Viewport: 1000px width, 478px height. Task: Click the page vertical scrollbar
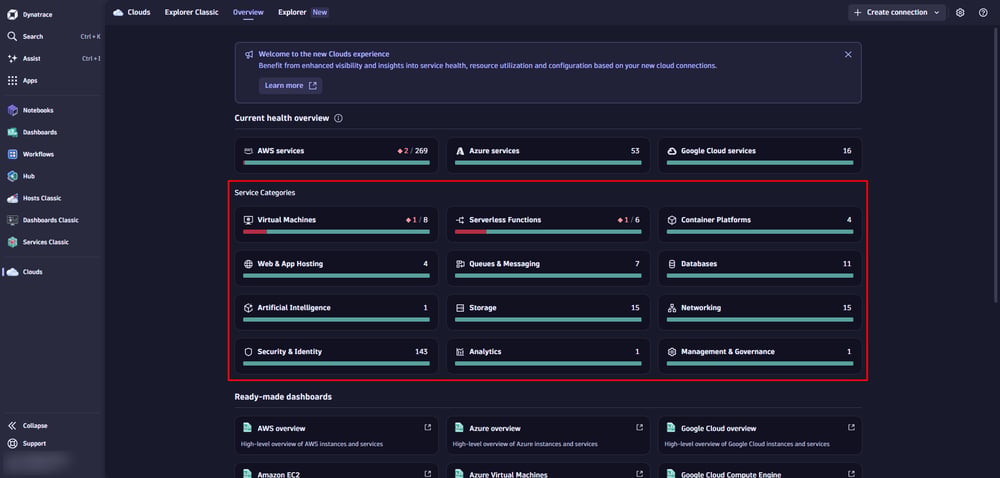tap(997, 166)
